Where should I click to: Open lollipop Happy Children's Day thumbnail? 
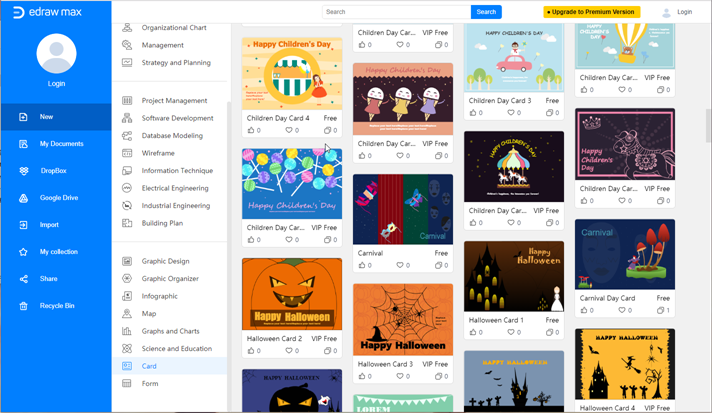click(292, 184)
